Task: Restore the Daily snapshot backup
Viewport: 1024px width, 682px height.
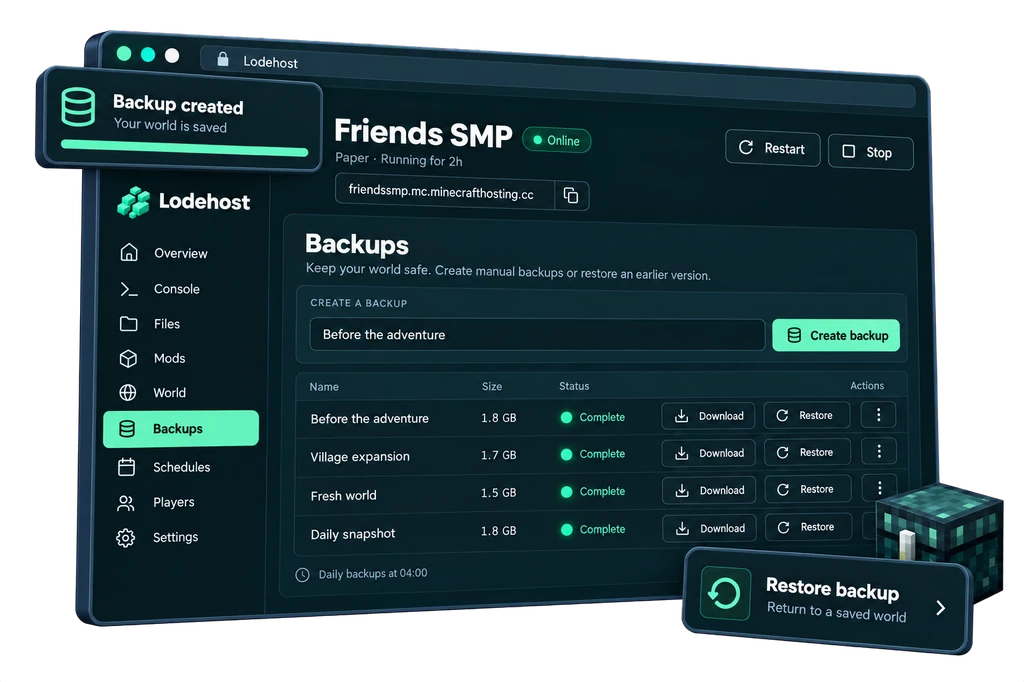Action: [808, 527]
